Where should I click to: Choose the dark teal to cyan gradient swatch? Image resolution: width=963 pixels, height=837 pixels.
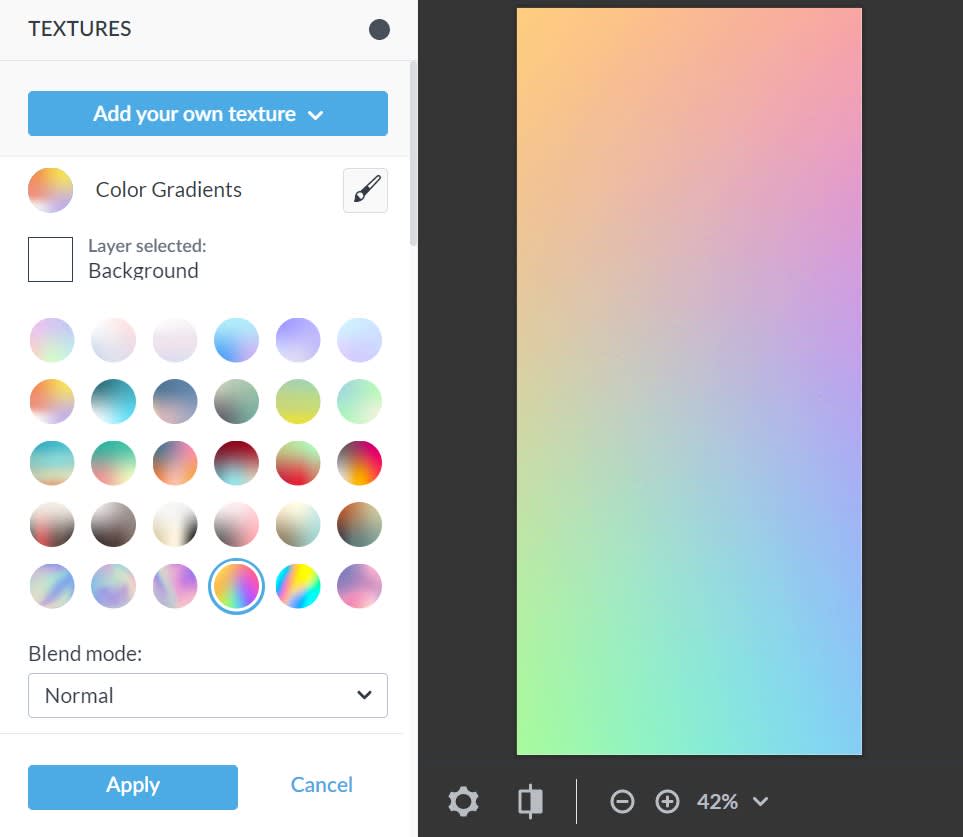114,401
